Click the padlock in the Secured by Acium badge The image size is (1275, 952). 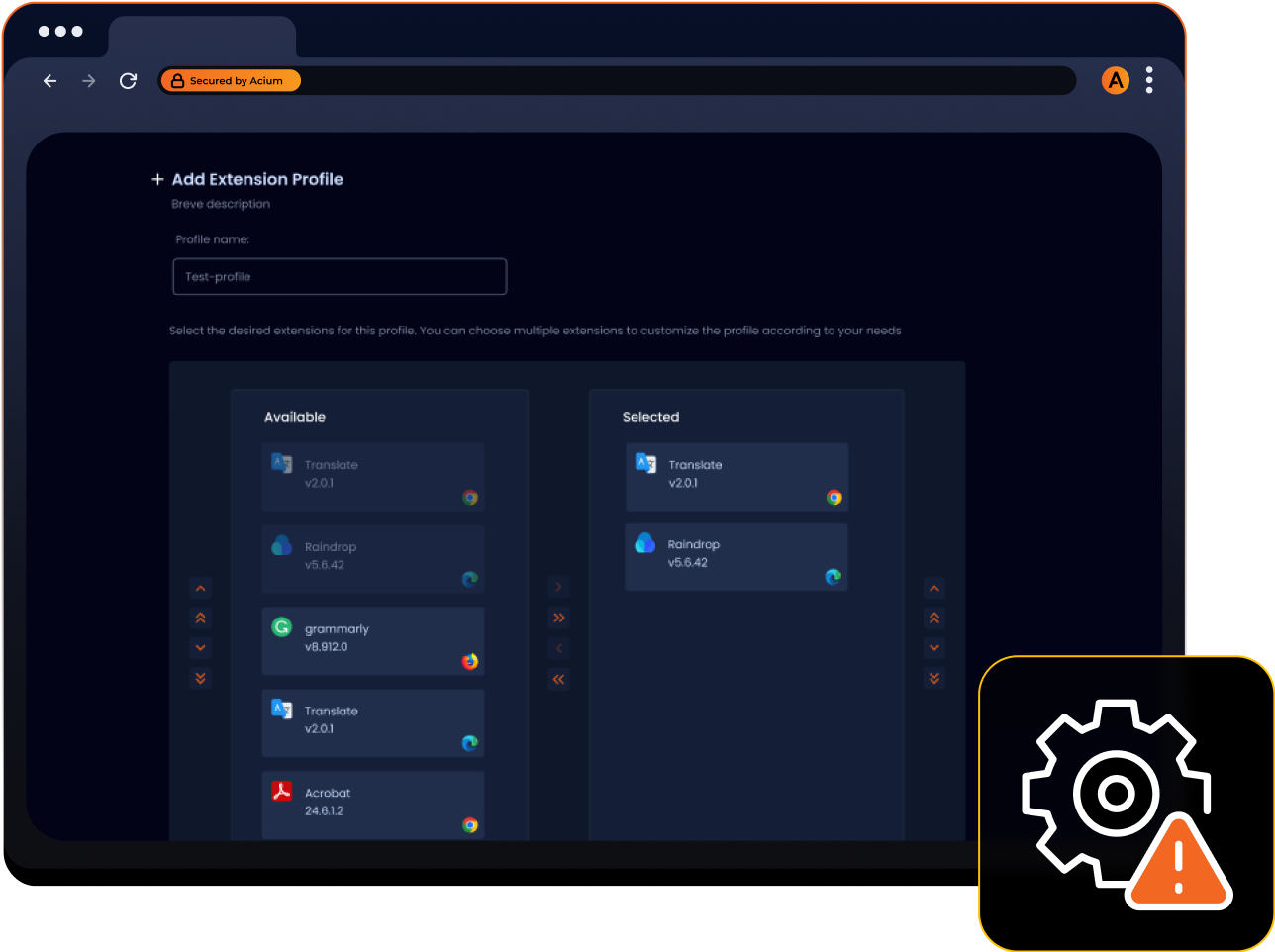[x=177, y=80]
